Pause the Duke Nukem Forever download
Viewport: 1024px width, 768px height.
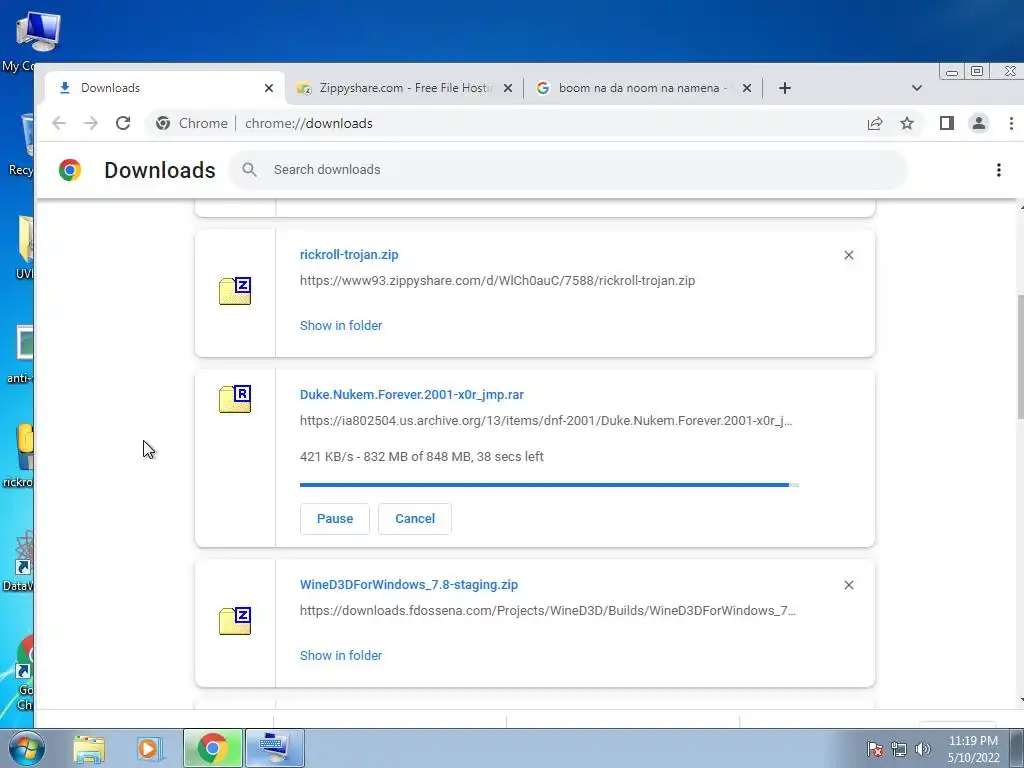[334, 519]
